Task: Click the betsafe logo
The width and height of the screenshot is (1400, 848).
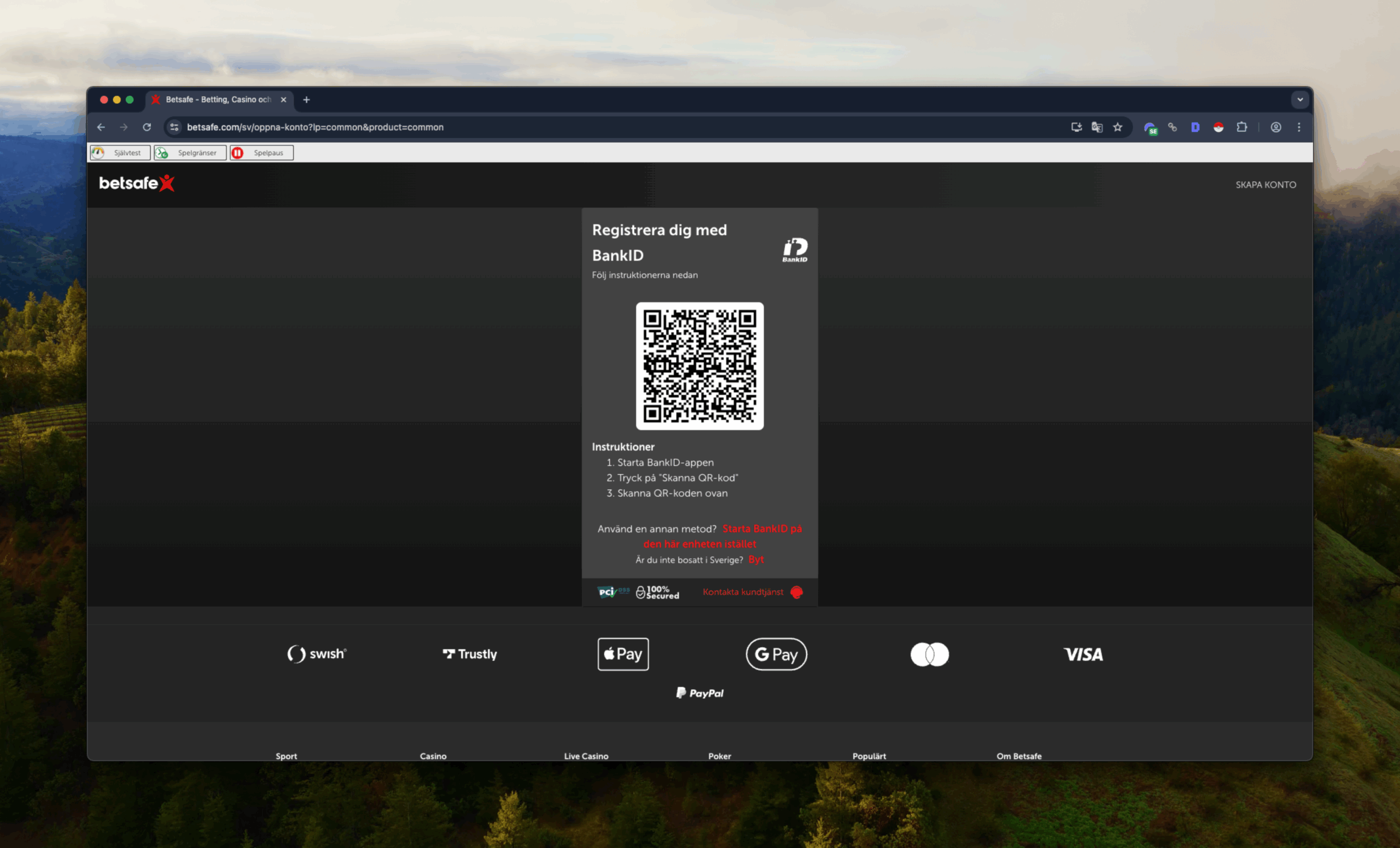Action: pyautogui.click(x=136, y=184)
